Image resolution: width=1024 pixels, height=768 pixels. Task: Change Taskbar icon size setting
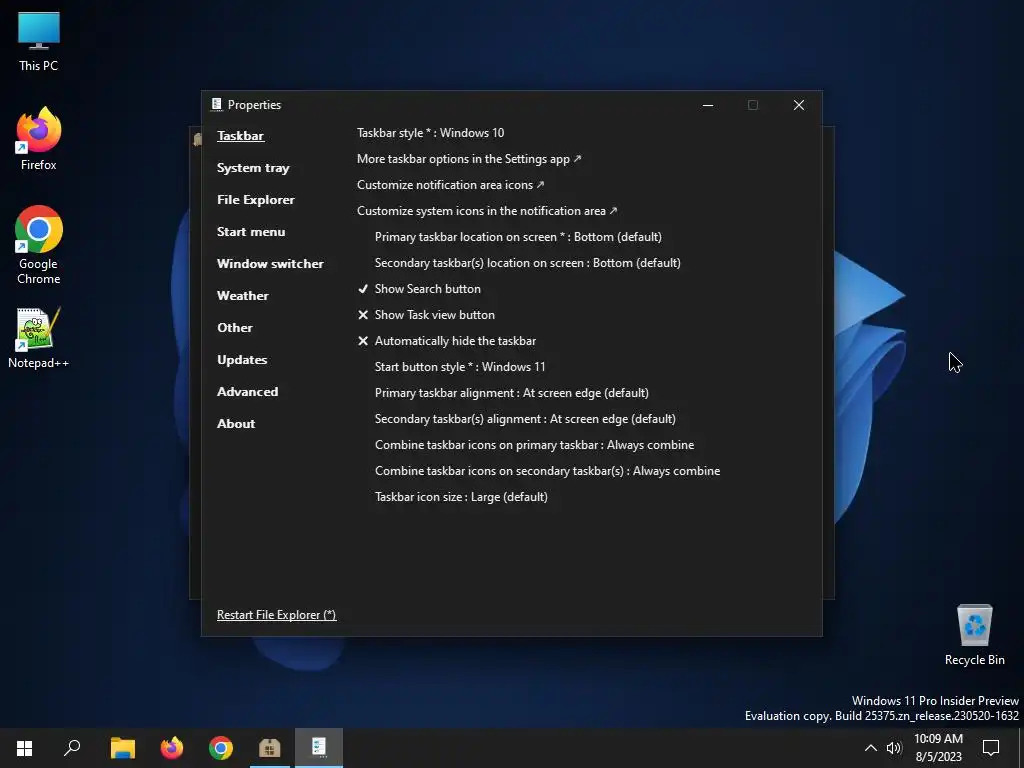click(461, 497)
